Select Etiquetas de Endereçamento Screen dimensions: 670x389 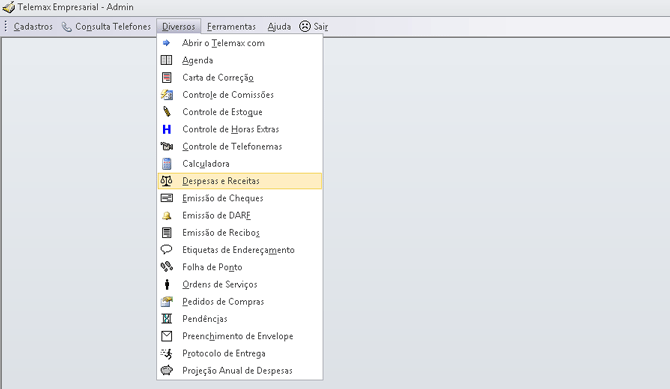click(x=240, y=250)
